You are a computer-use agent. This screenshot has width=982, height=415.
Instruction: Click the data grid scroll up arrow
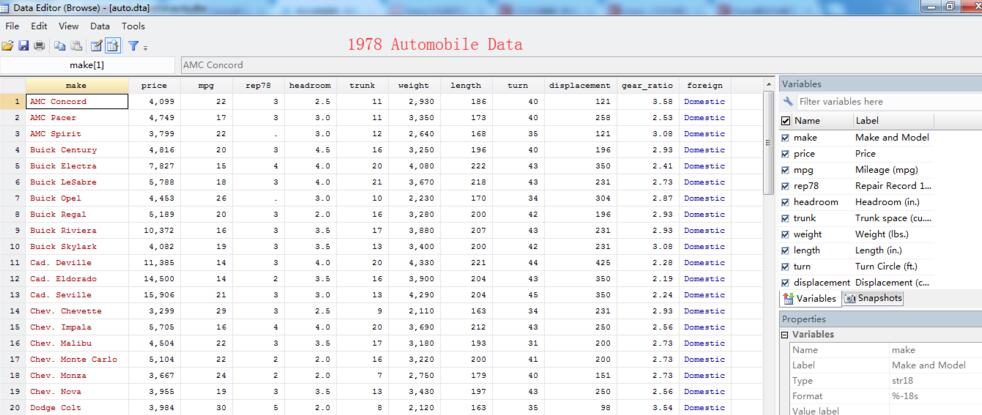coord(769,85)
